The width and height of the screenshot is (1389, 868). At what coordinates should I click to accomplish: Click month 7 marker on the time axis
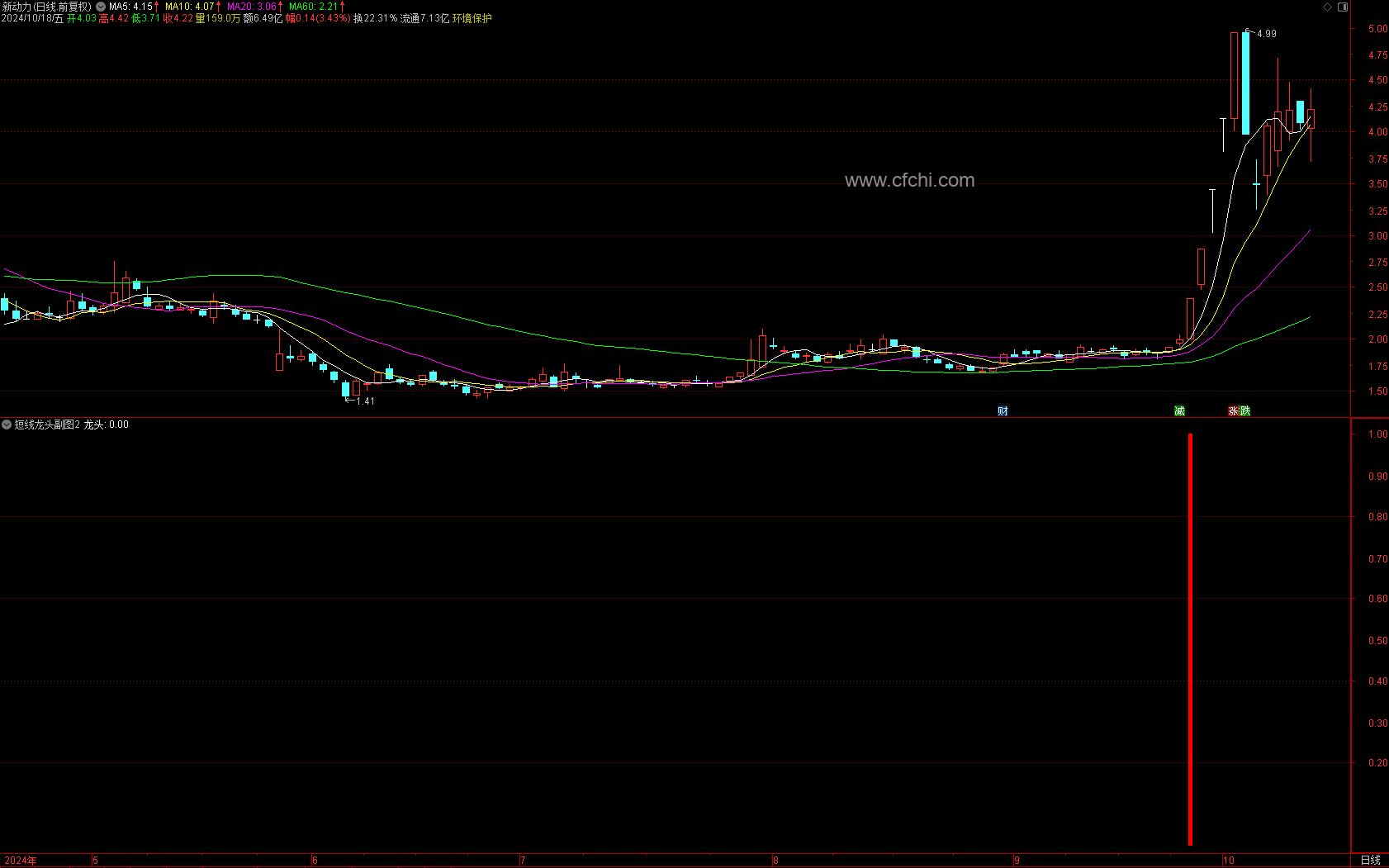click(x=523, y=861)
